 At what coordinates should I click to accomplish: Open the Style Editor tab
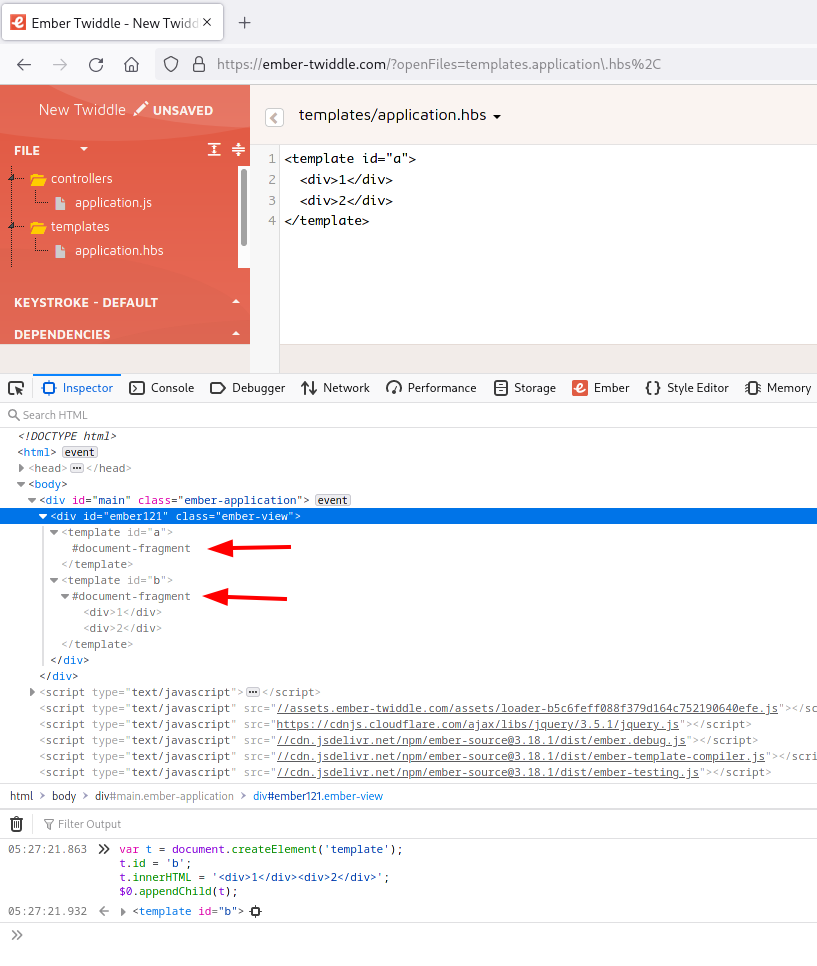click(687, 388)
